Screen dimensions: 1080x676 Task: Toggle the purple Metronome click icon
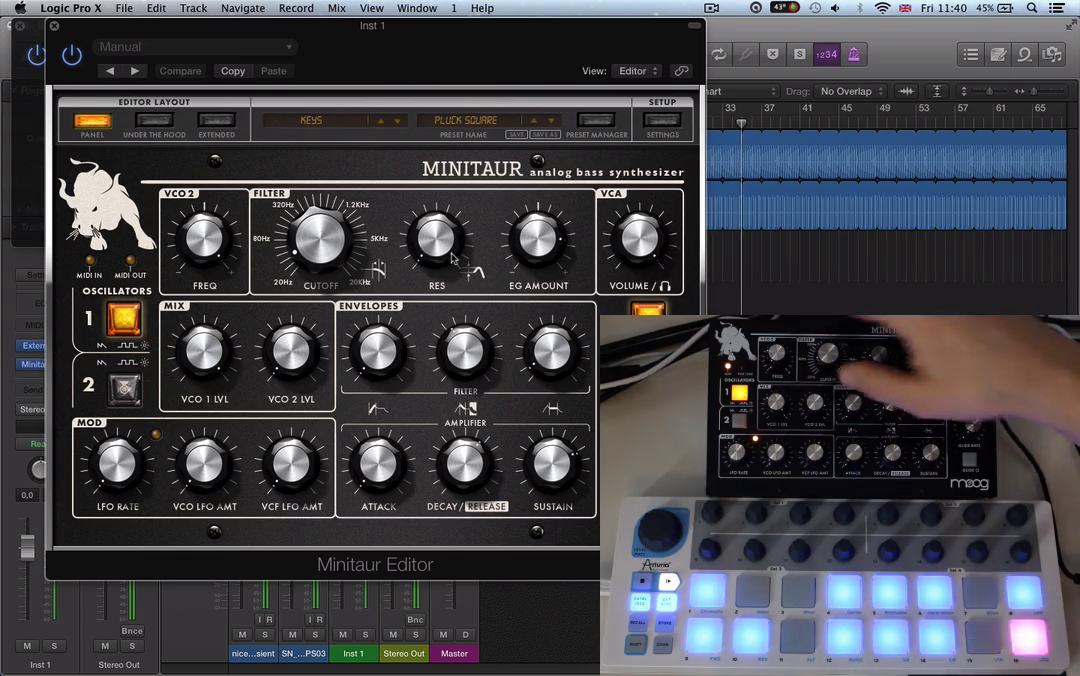[x=853, y=54]
